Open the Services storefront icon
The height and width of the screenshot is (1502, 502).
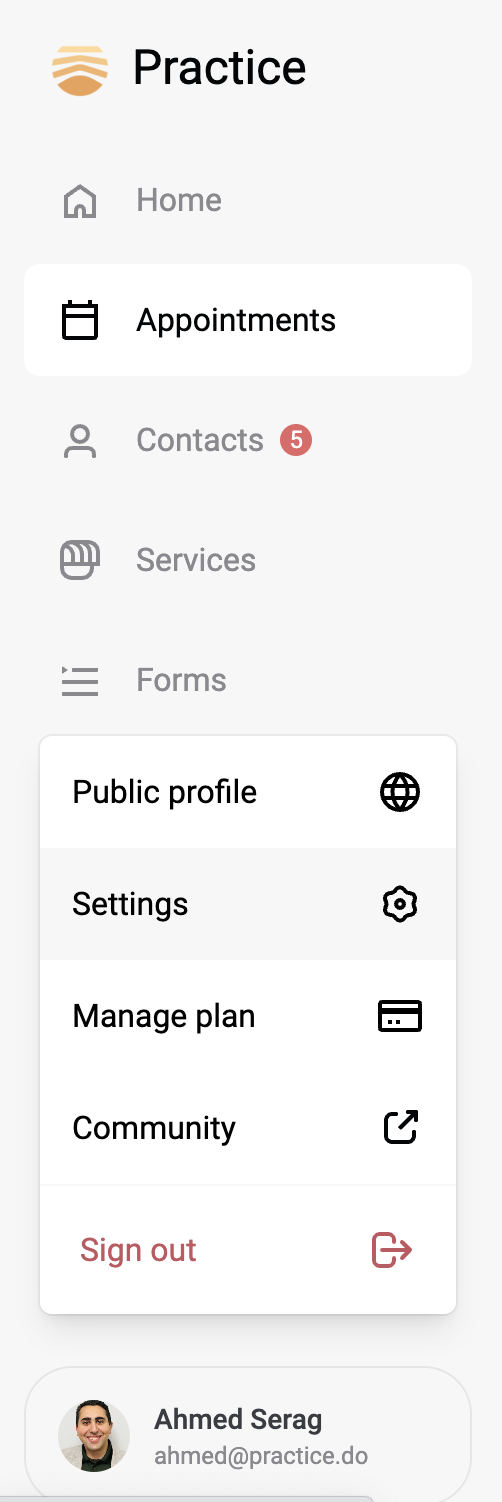[80, 561]
